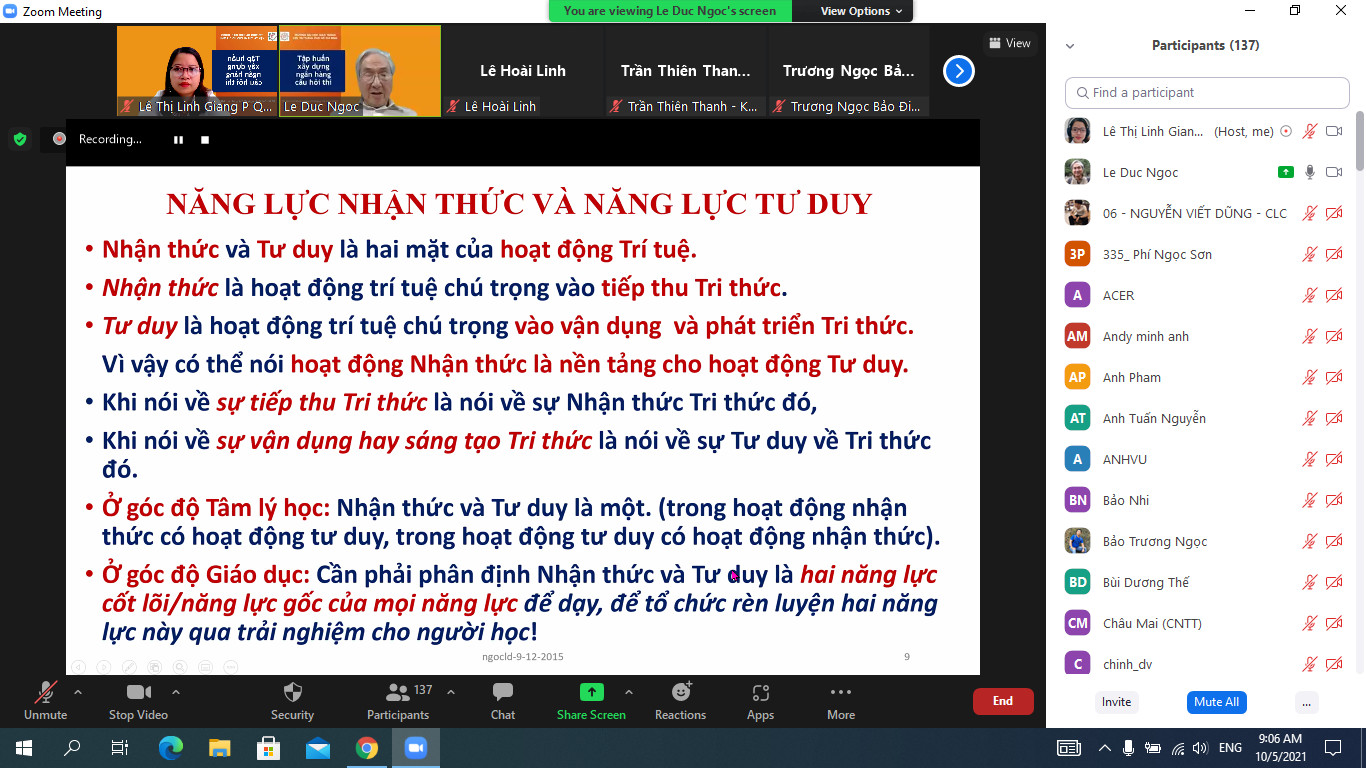Click the Find a participant search field

tap(1207, 93)
